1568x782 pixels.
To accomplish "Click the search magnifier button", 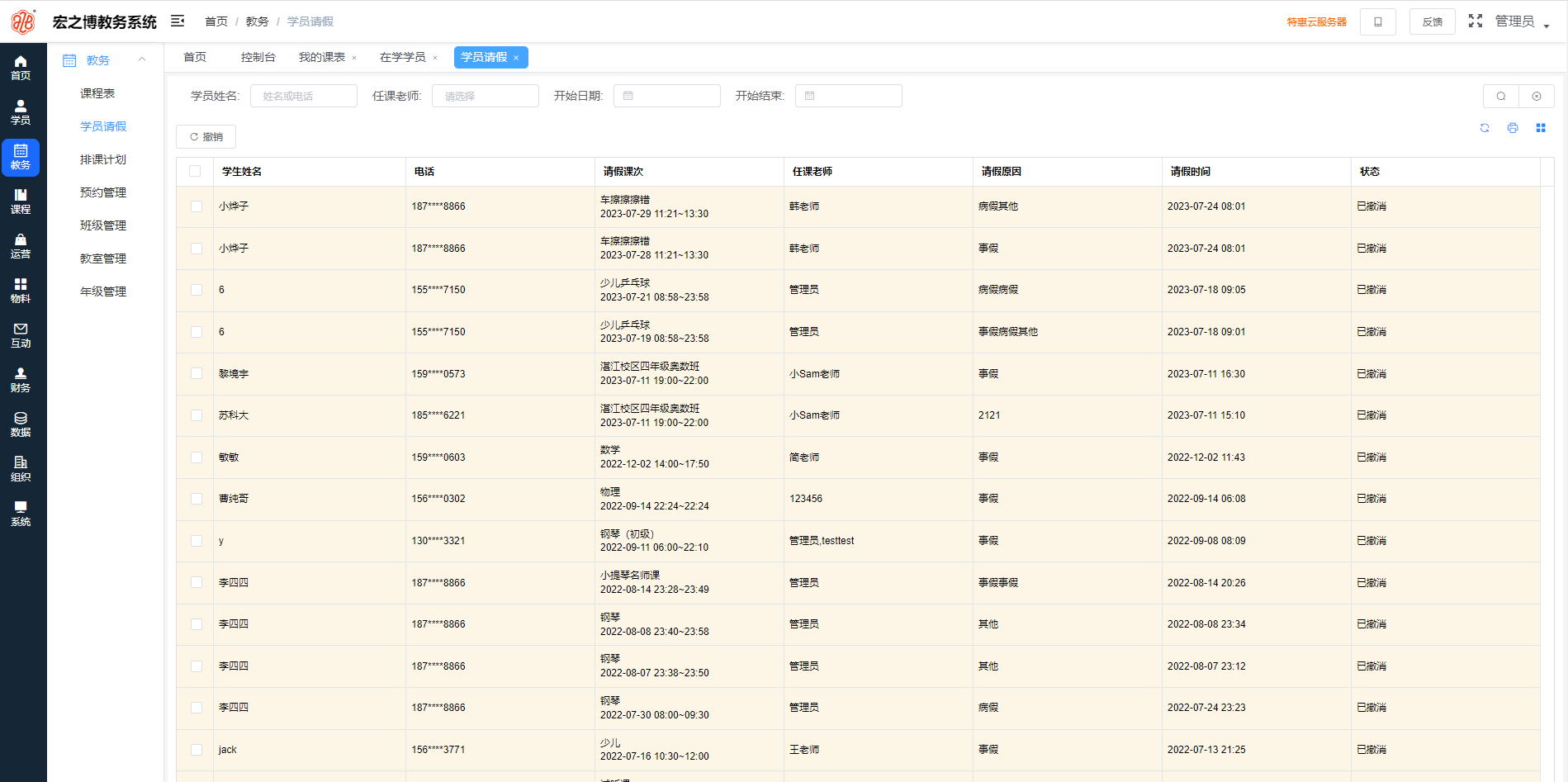I will coord(1501,96).
